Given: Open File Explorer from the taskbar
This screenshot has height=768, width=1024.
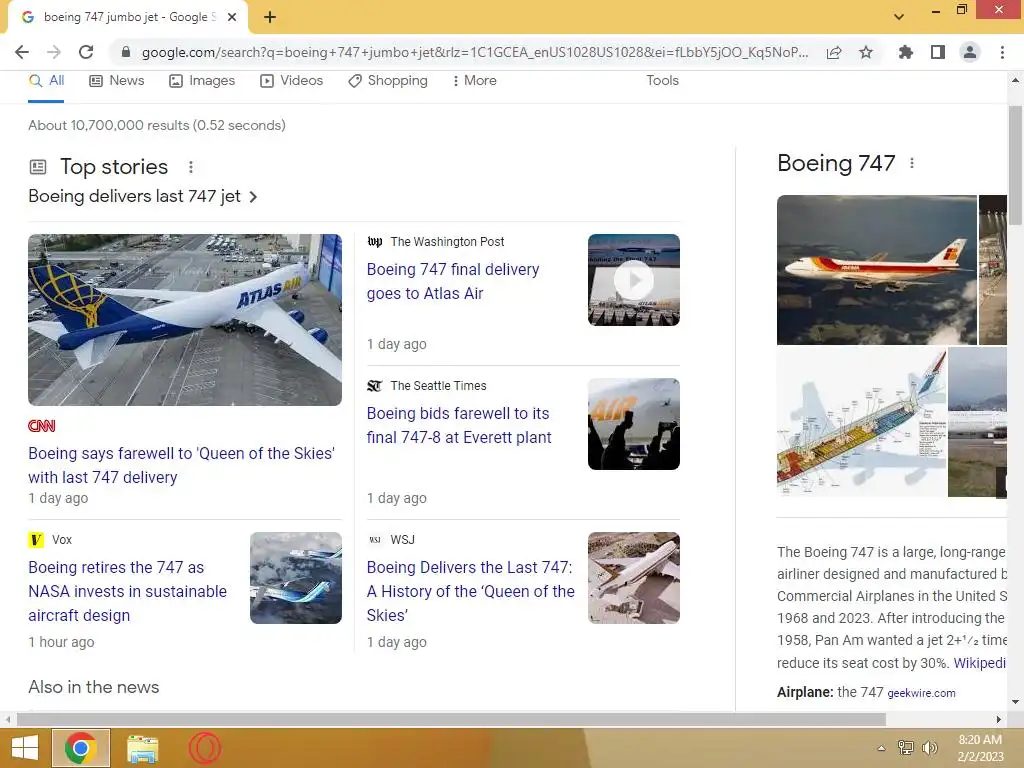Looking at the screenshot, I should 142,748.
